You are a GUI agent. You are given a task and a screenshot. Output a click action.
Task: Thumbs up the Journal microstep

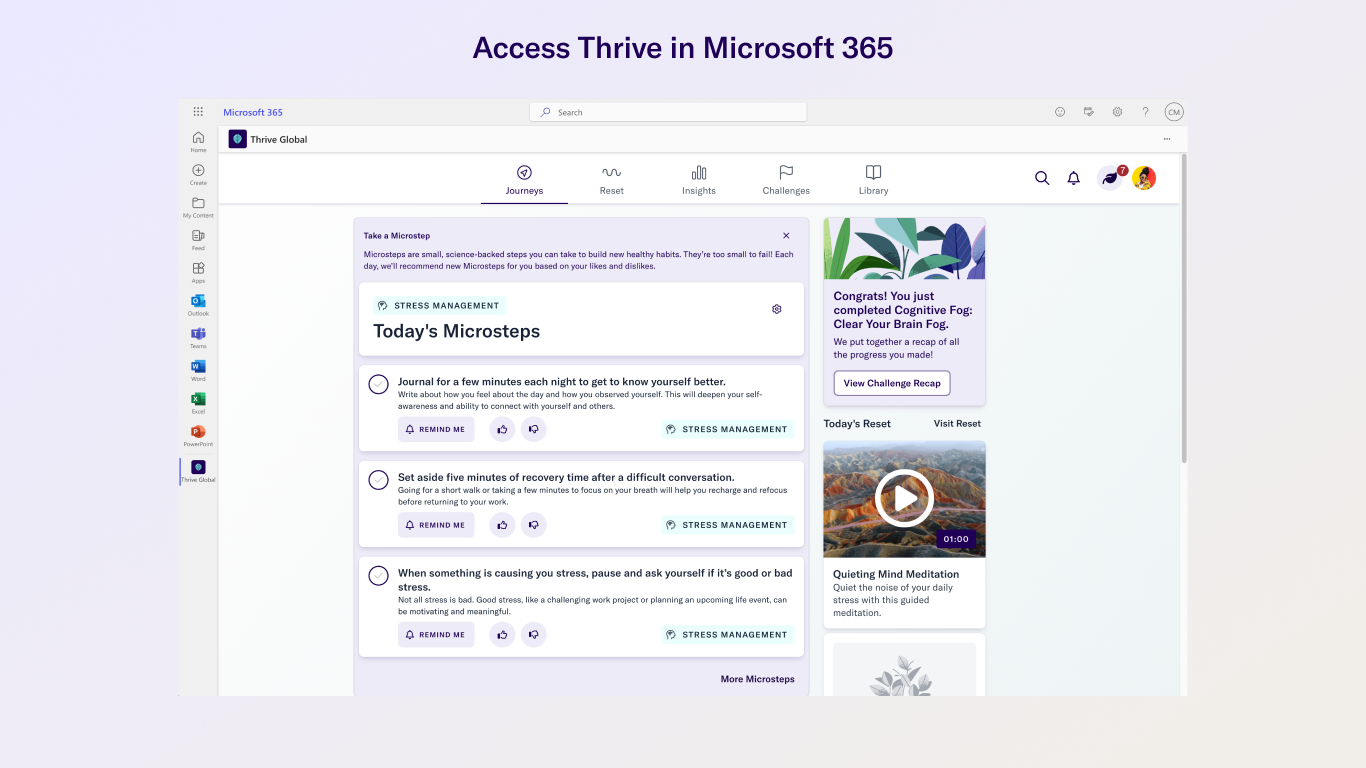pos(502,429)
